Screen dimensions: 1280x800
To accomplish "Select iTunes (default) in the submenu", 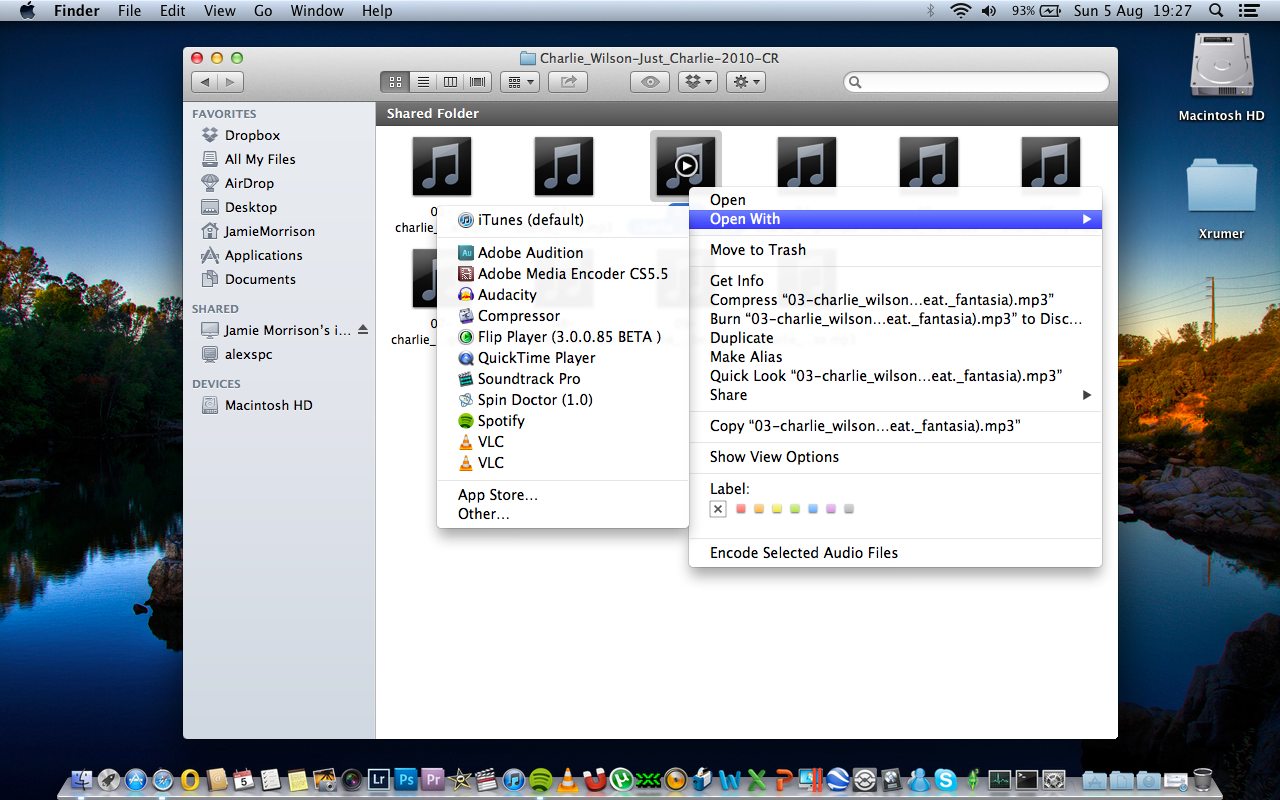I will point(562,220).
